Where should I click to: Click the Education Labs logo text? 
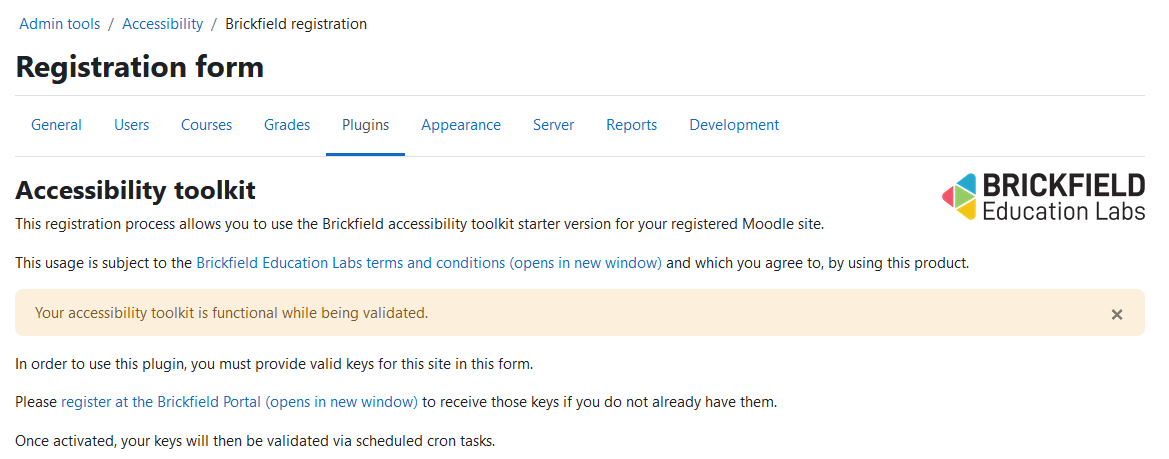[x=1063, y=210]
